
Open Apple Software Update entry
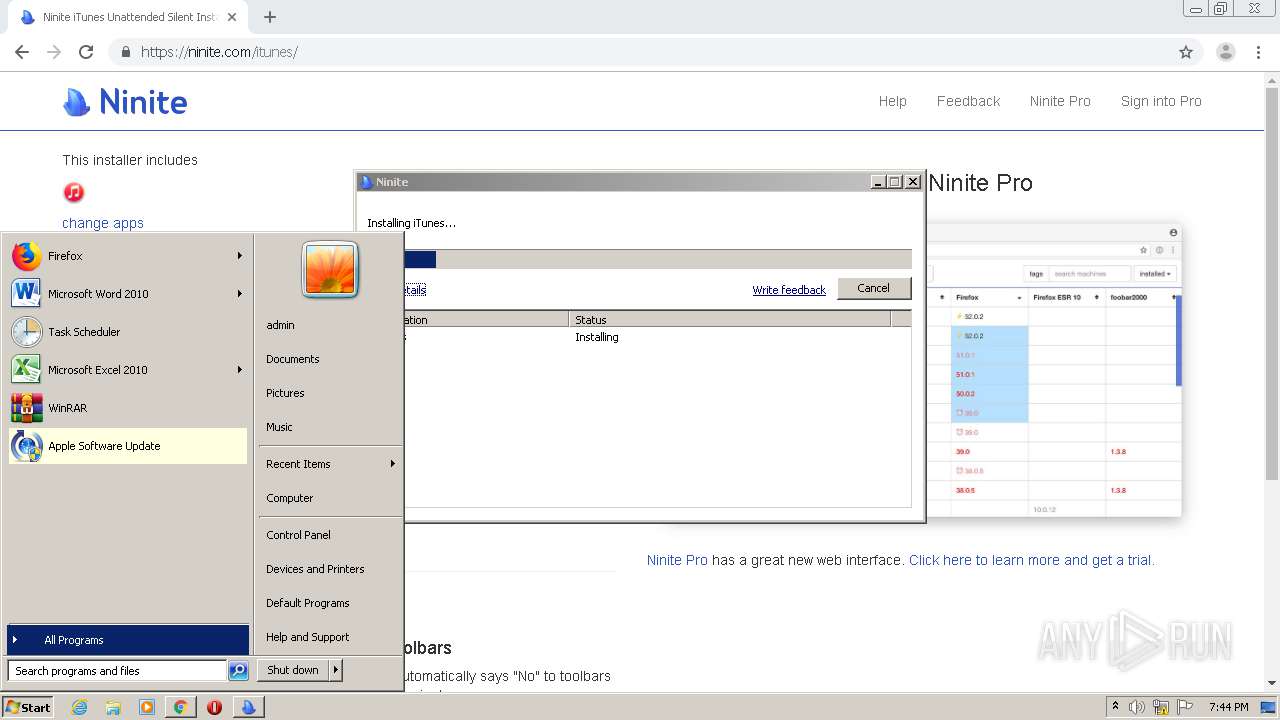[x=127, y=446]
